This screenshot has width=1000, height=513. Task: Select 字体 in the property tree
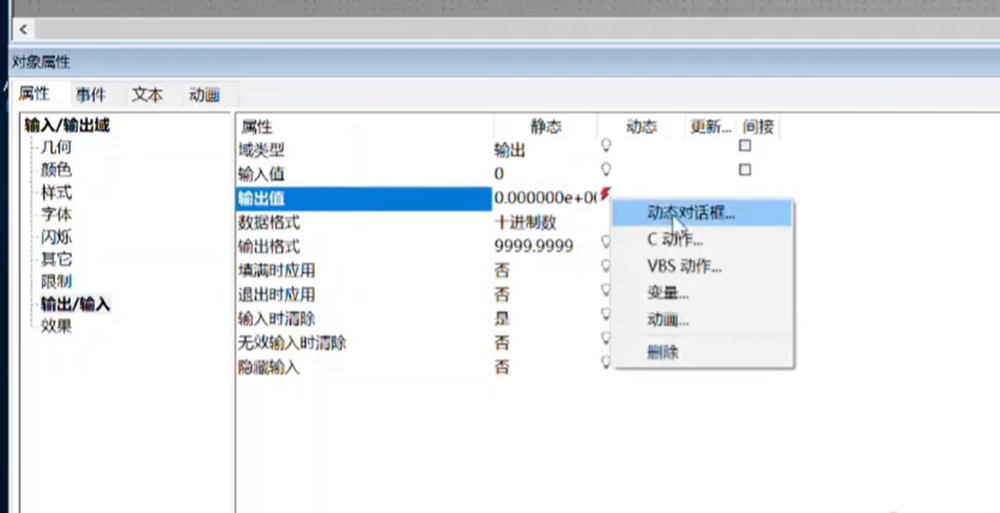(55, 214)
